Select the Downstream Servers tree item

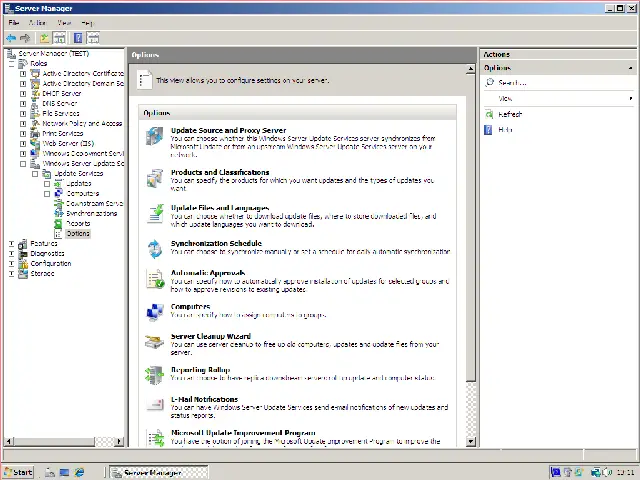95,203
